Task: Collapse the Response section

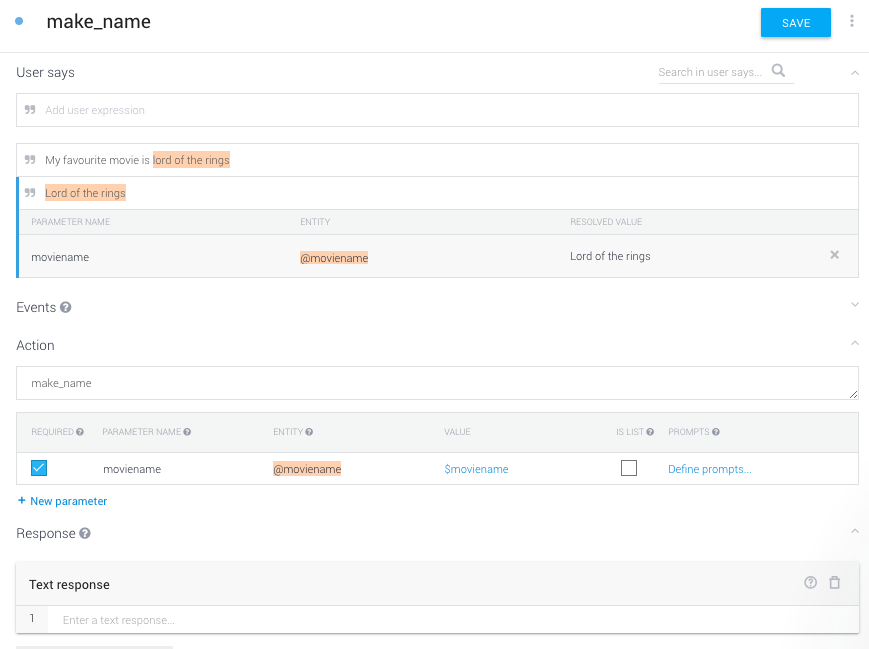Action: pos(854,532)
